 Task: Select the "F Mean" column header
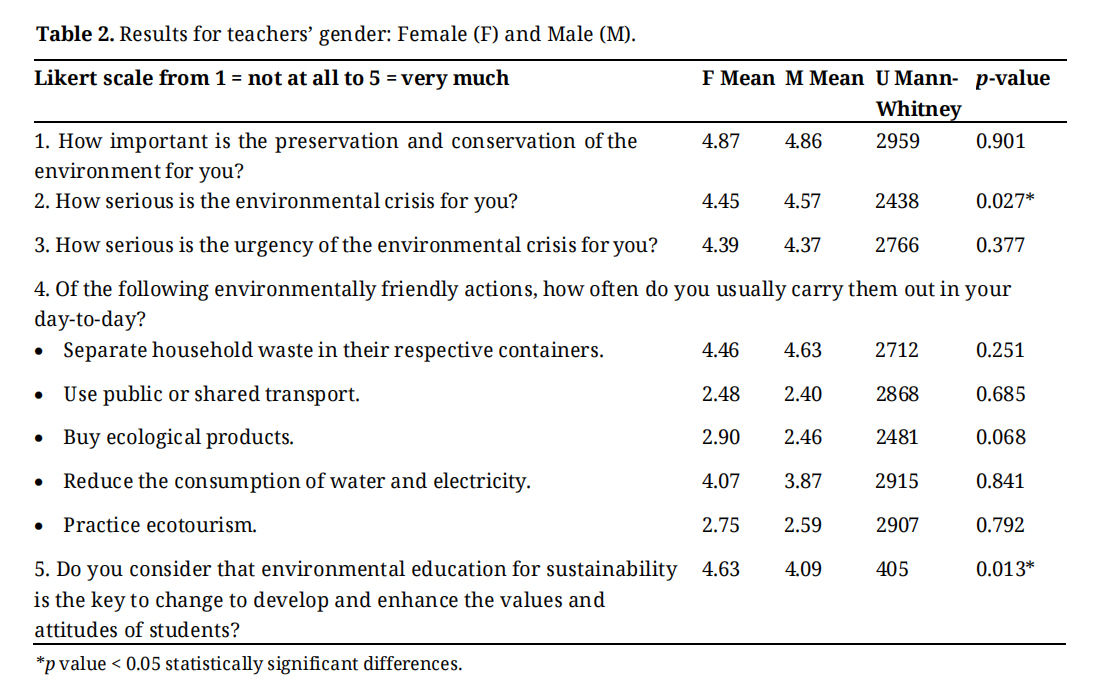coord(738,78)
